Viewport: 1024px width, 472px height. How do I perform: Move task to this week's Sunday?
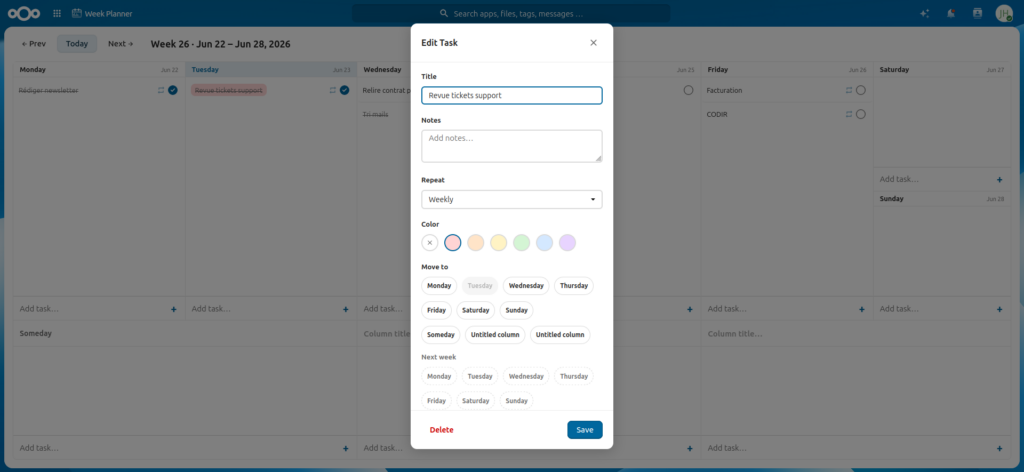pos(517,310)
